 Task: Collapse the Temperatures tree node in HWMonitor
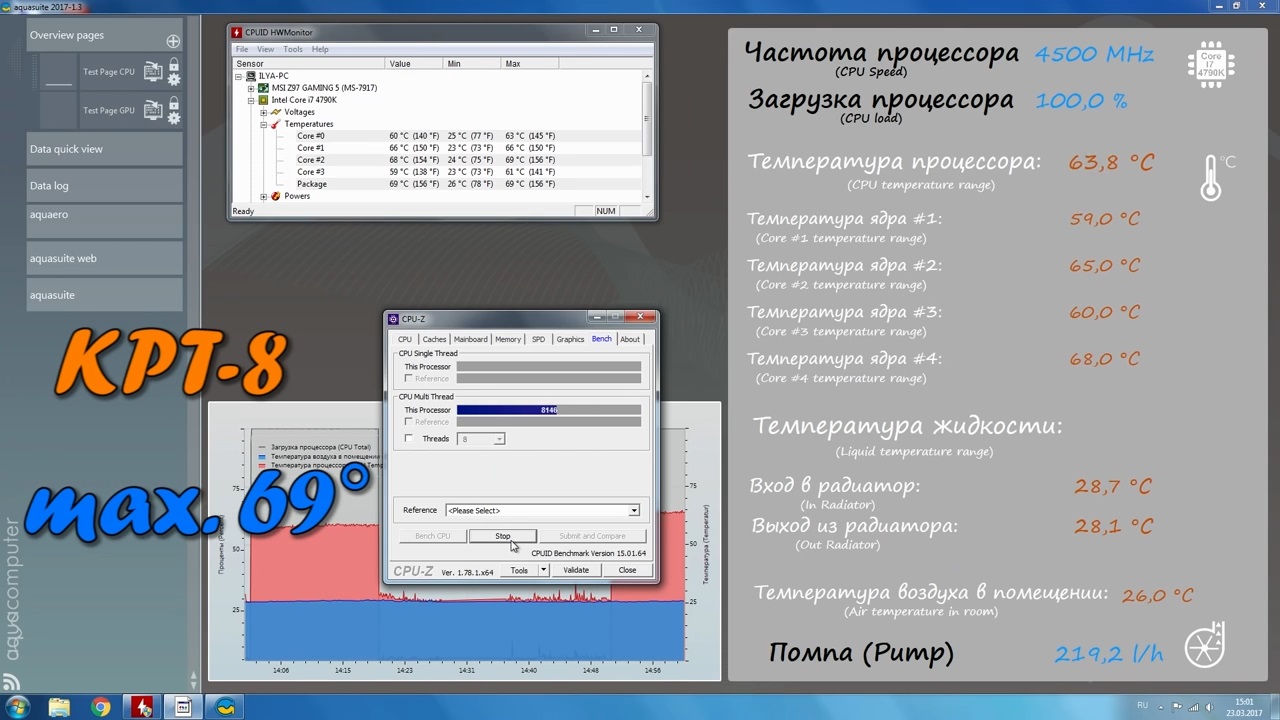coord(263,124)
